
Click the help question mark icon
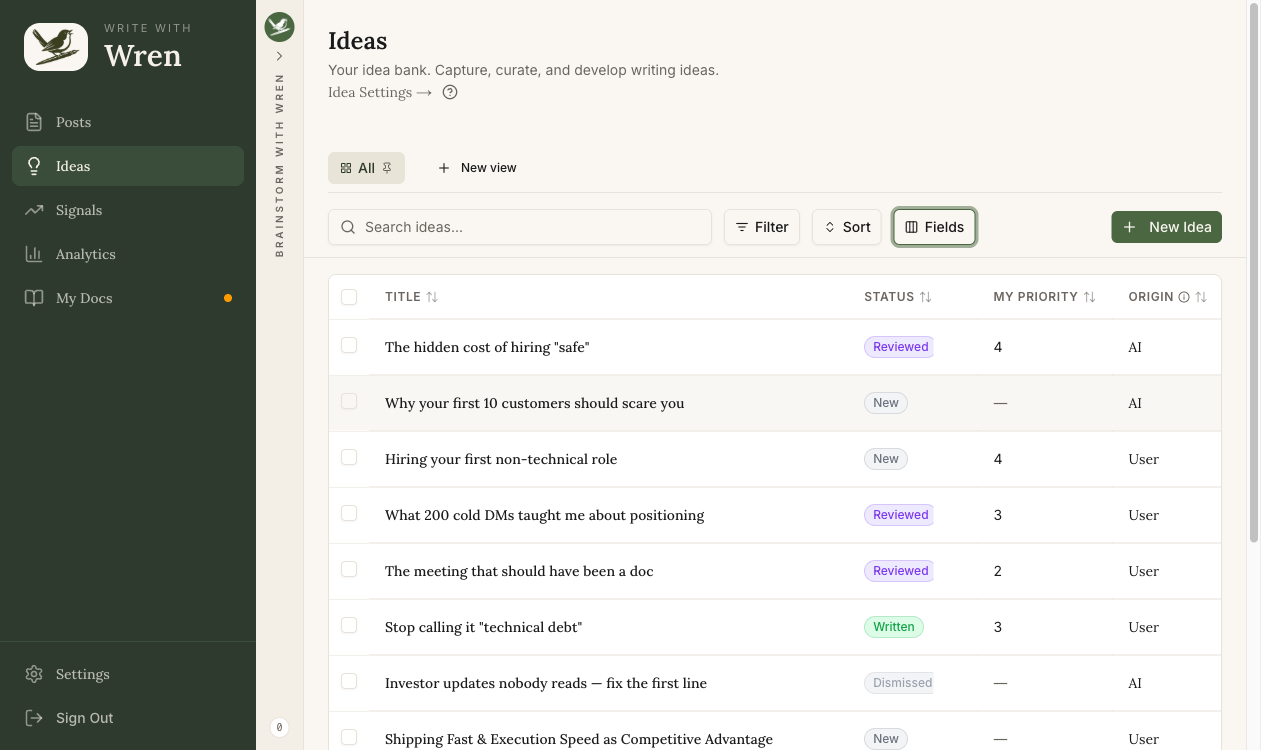point(450,92)
